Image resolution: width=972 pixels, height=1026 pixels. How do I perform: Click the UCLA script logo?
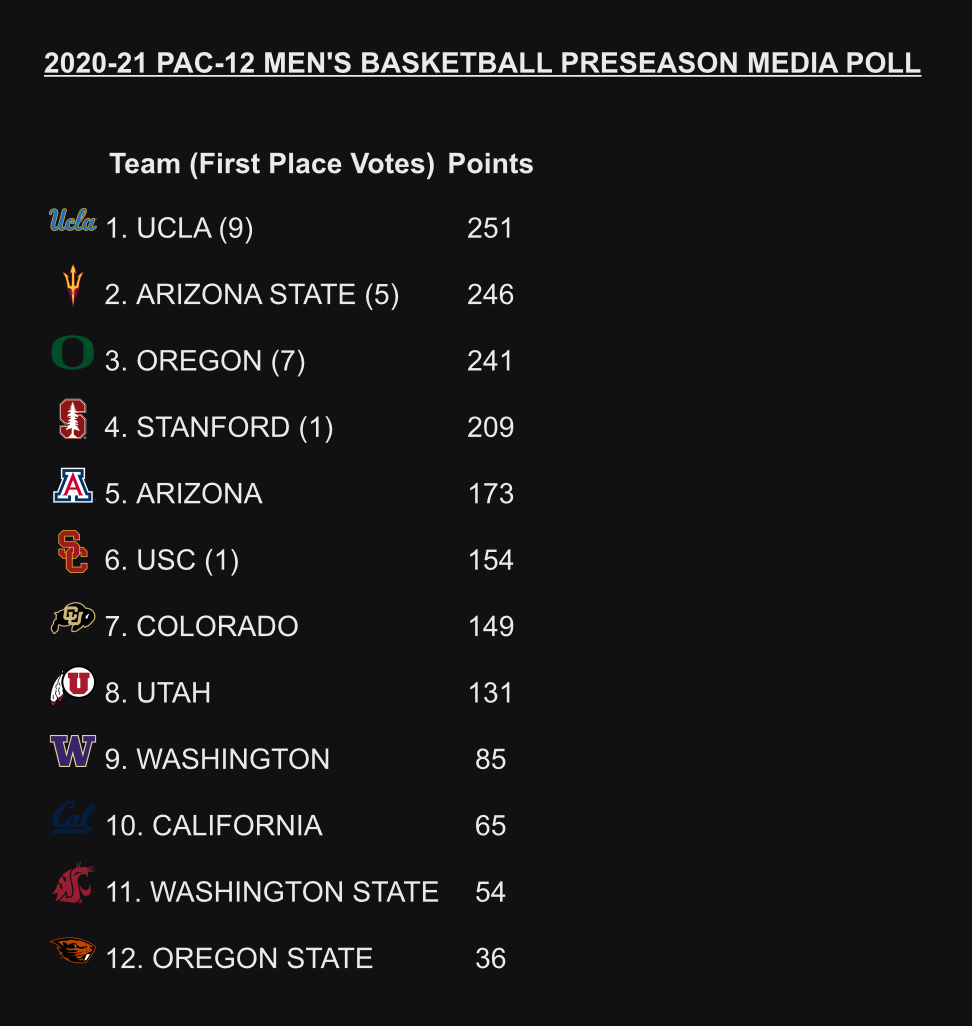tap(73, 221)
